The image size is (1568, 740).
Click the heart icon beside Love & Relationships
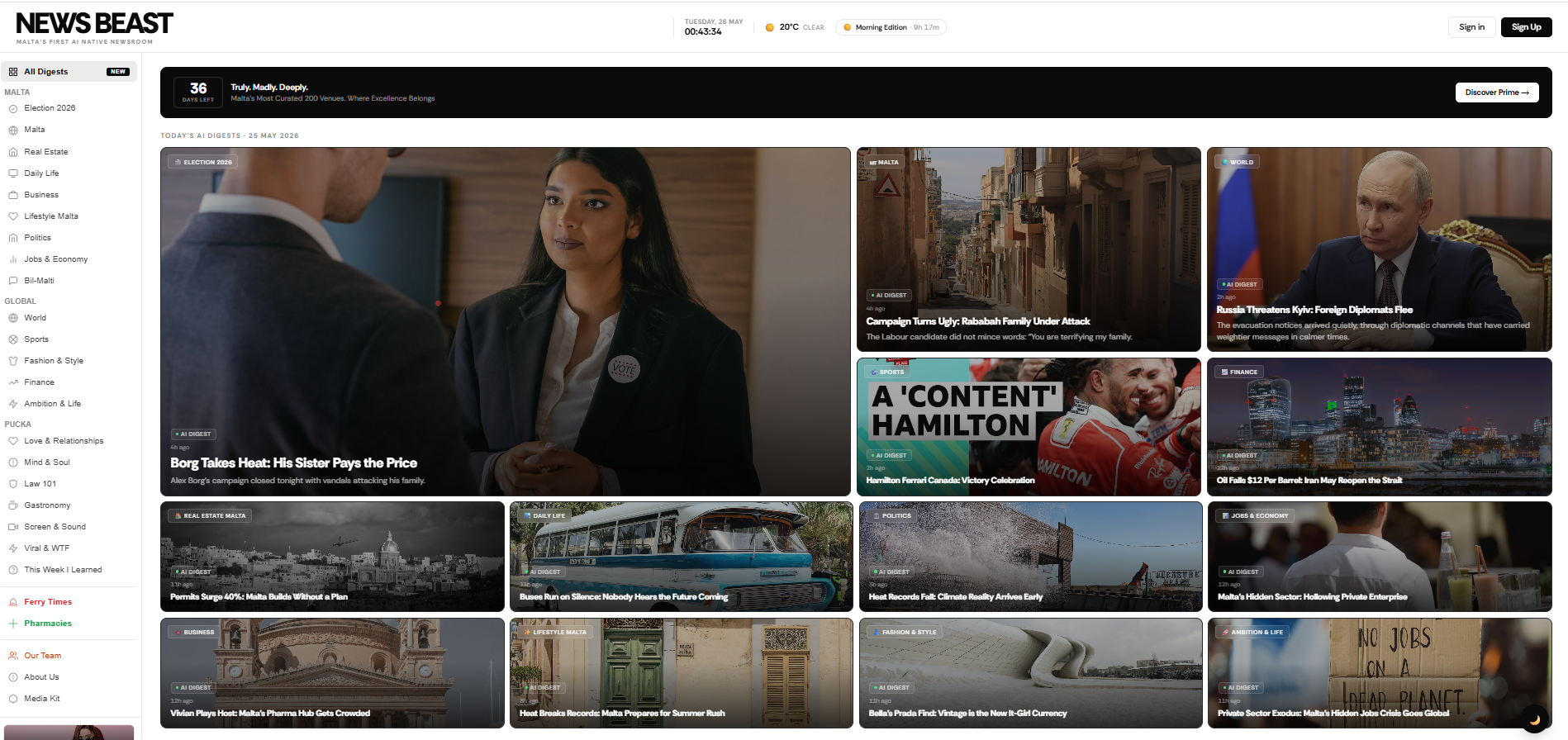[x=13, y=441]
